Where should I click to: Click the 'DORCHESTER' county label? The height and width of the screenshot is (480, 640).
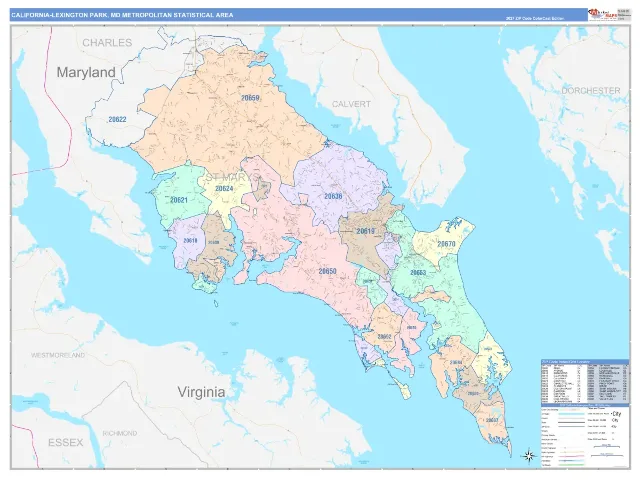[x=591, y=91]
